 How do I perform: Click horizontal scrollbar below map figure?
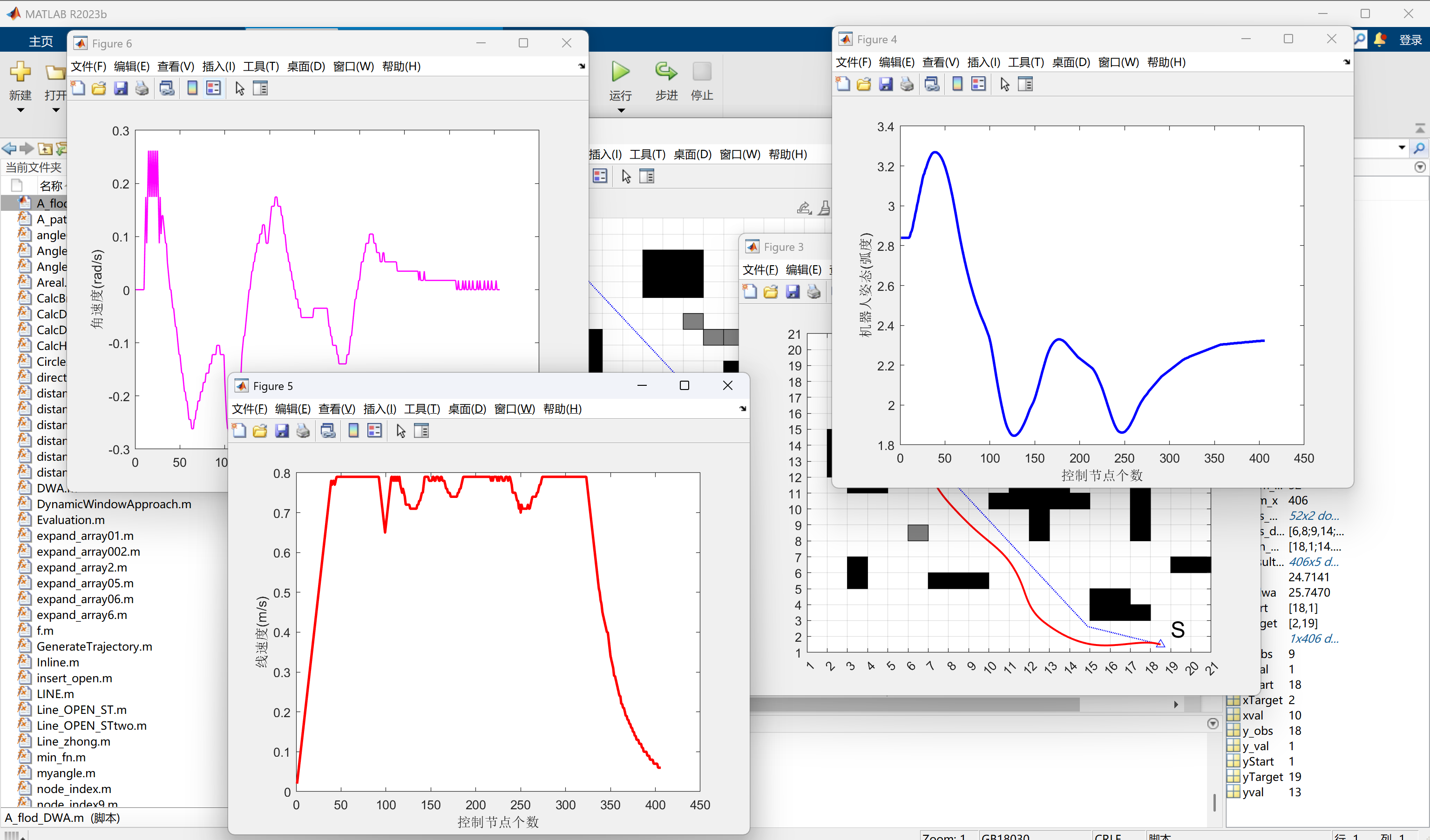tap(914, 705)
